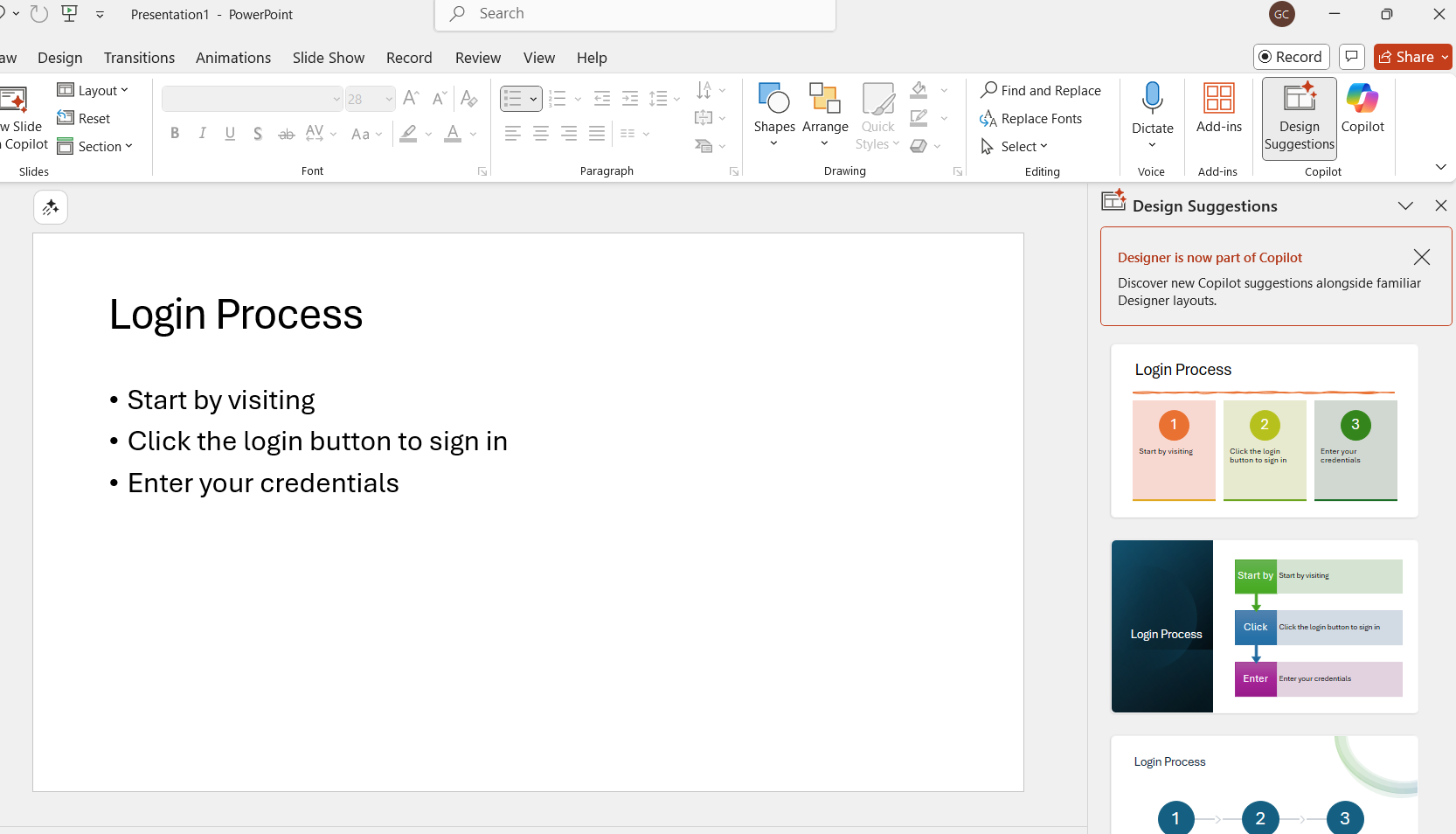Click the Align Left icon
The height and width of the screenshot is (834, 1456).
(x=513, y=134)
